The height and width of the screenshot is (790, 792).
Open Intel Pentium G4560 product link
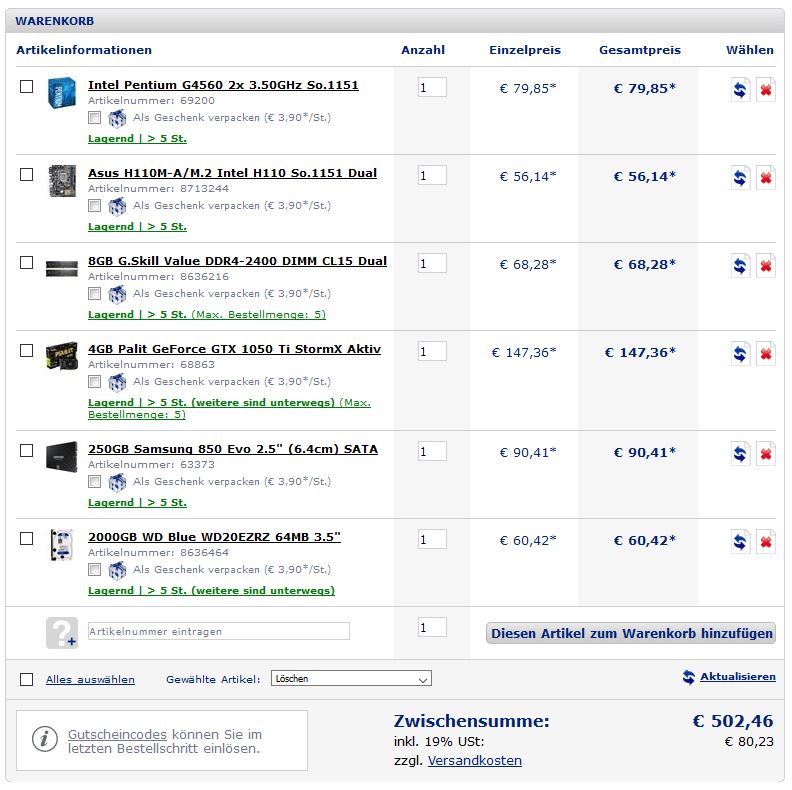[223, 85]
